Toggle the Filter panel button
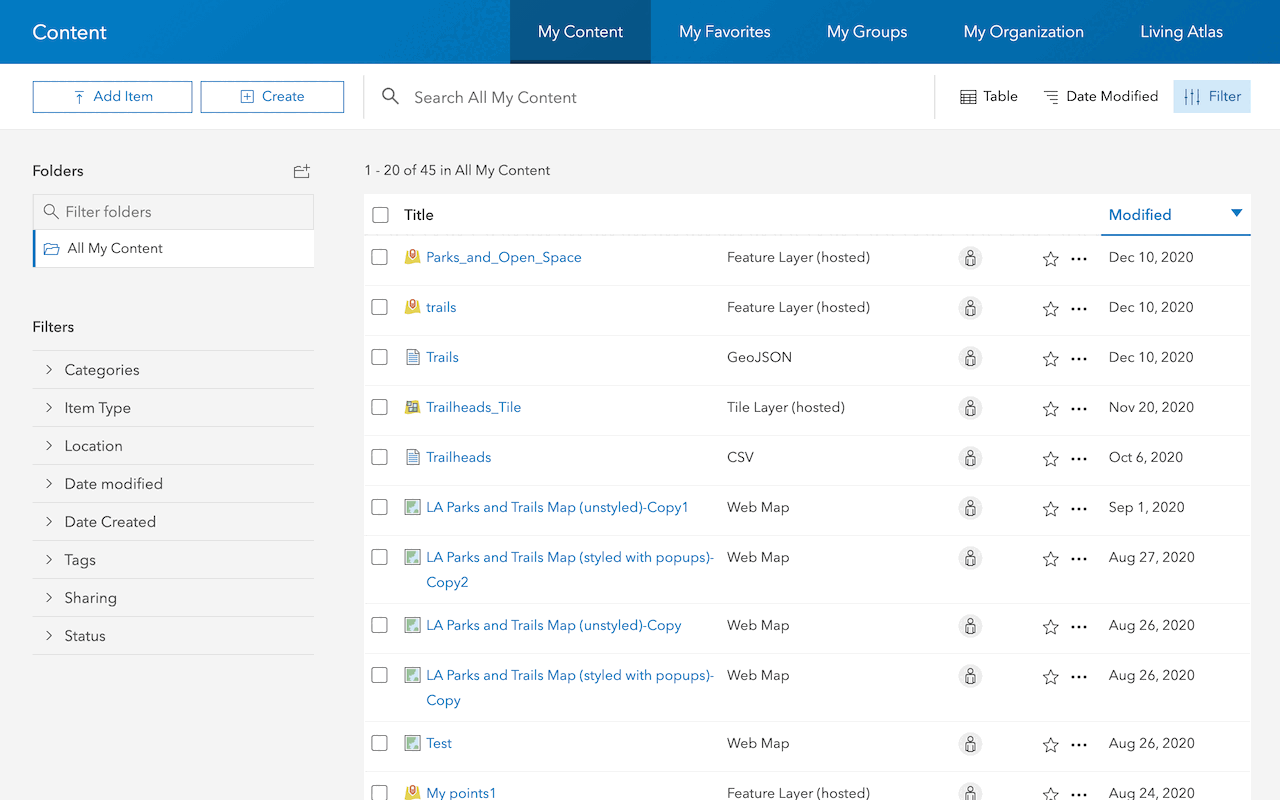Screen dimensions: 1280x800 point(1211,97)
